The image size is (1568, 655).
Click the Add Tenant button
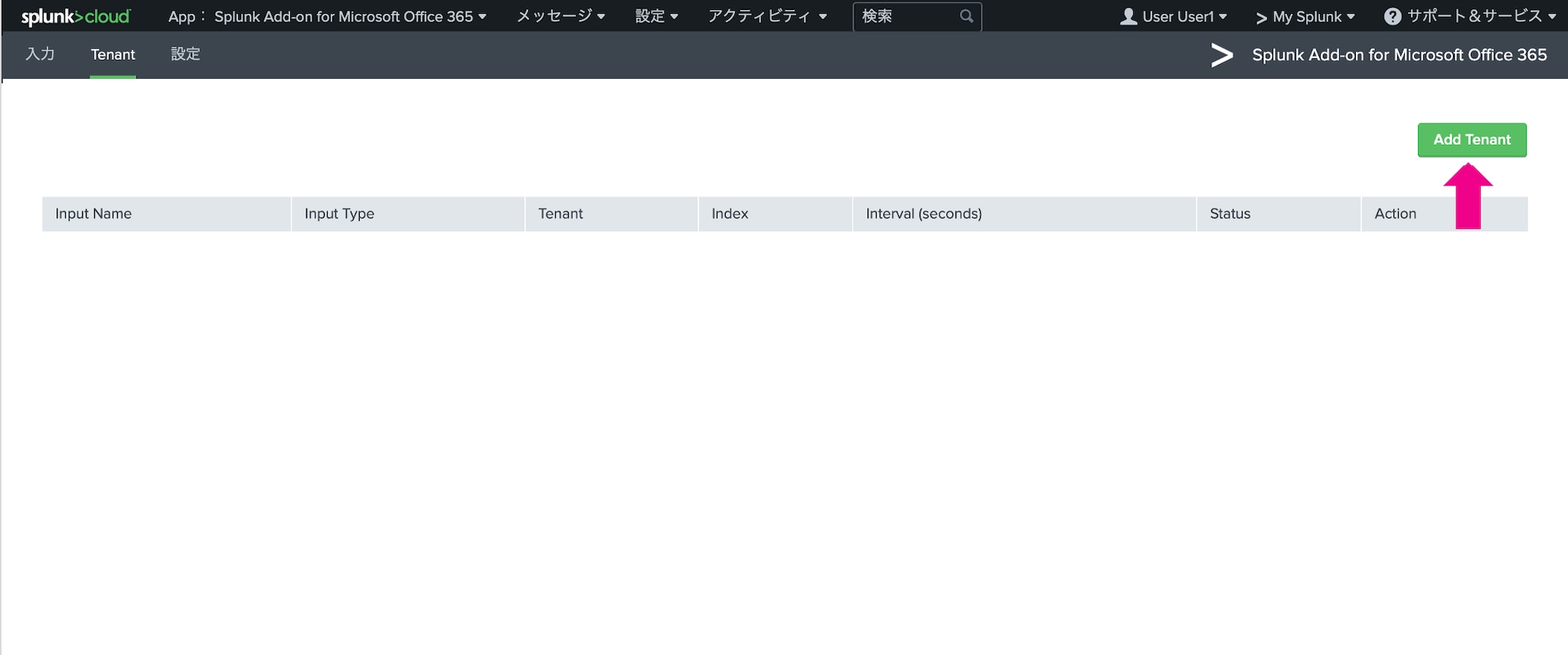(1472, 139)
